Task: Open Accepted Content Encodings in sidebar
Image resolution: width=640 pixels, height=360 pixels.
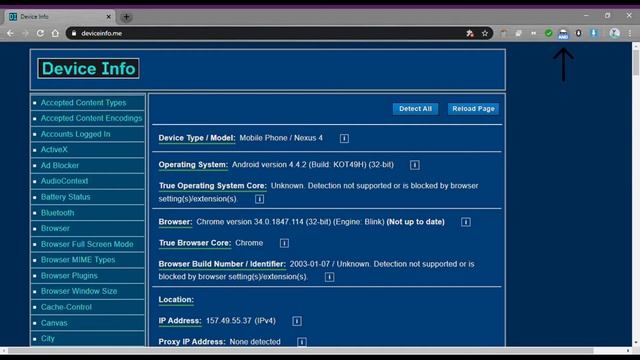Action: [x=91, y=118]
